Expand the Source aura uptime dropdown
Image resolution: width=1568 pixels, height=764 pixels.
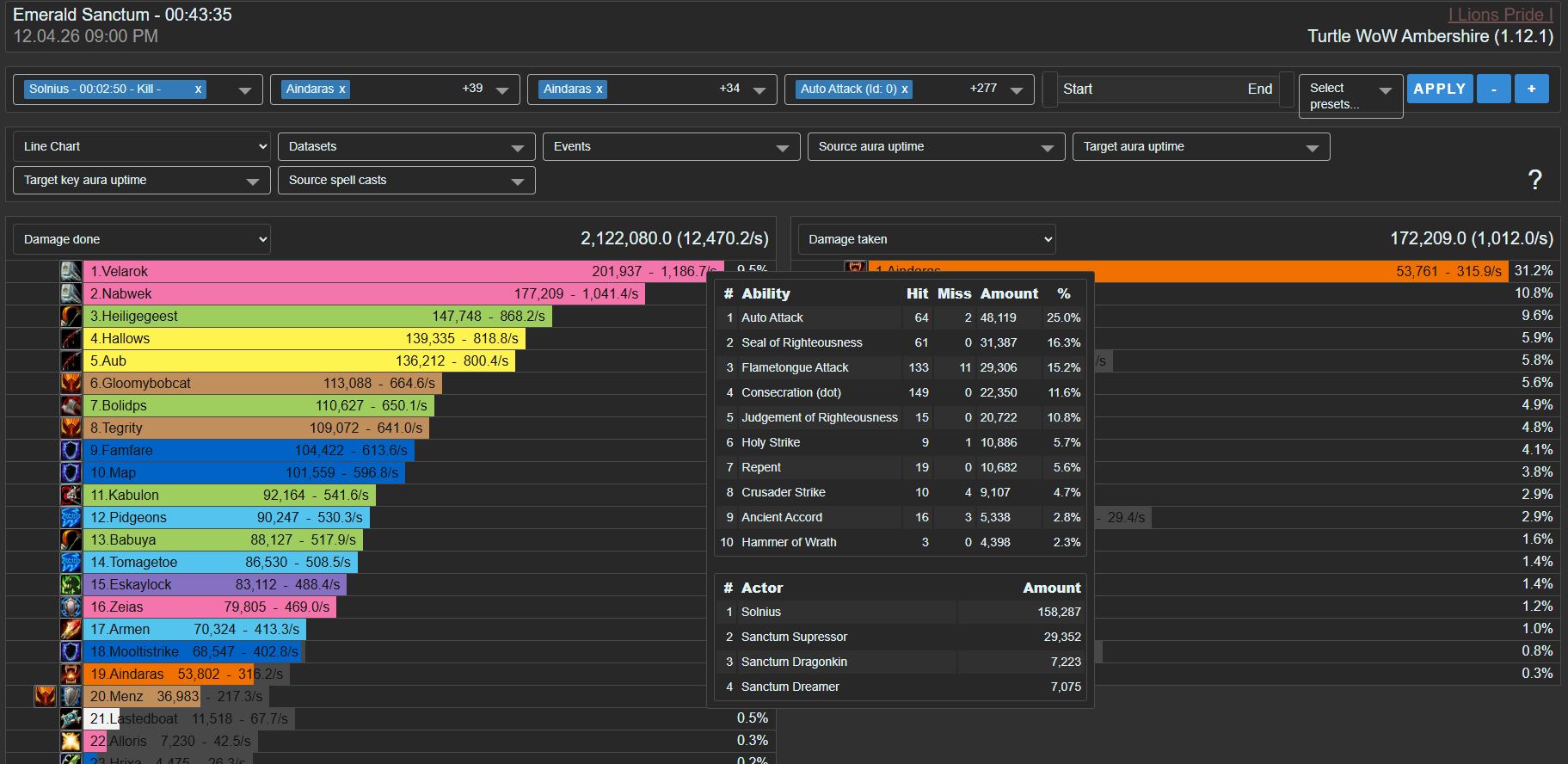tap(936, 147)
